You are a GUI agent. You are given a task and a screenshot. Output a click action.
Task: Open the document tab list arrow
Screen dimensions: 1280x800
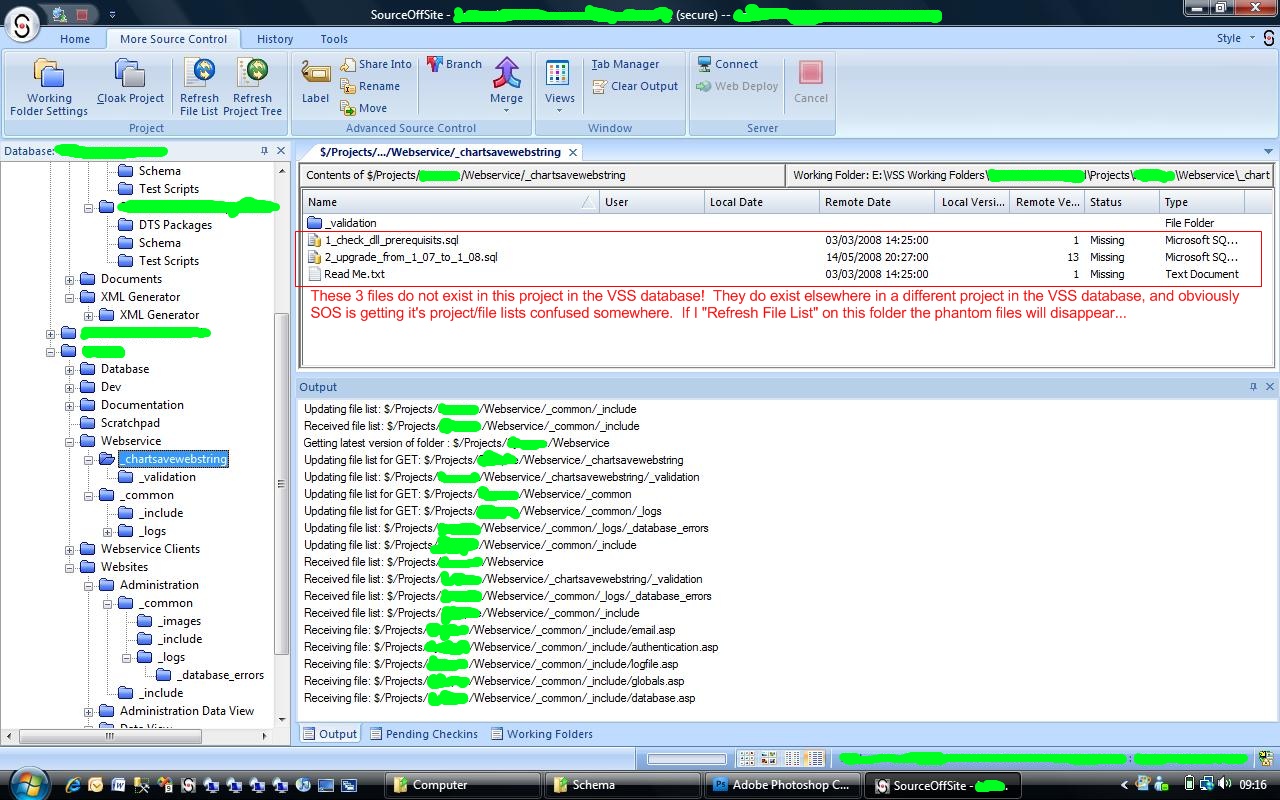point(1268,152)
